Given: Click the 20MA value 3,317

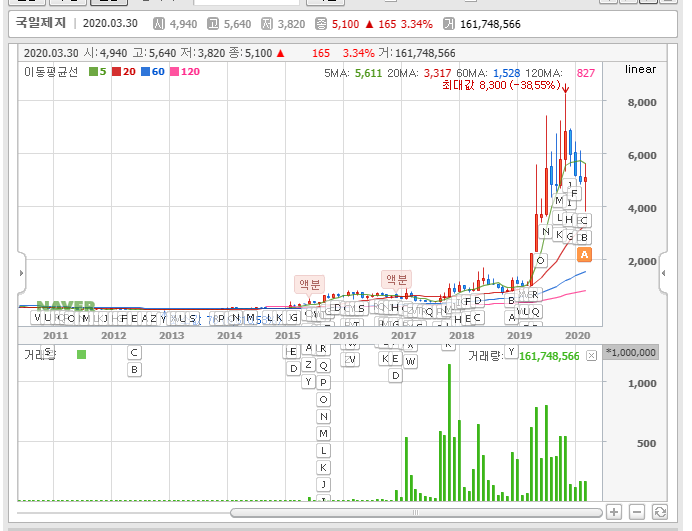Looking at the screenshot, I should point(437,73).
